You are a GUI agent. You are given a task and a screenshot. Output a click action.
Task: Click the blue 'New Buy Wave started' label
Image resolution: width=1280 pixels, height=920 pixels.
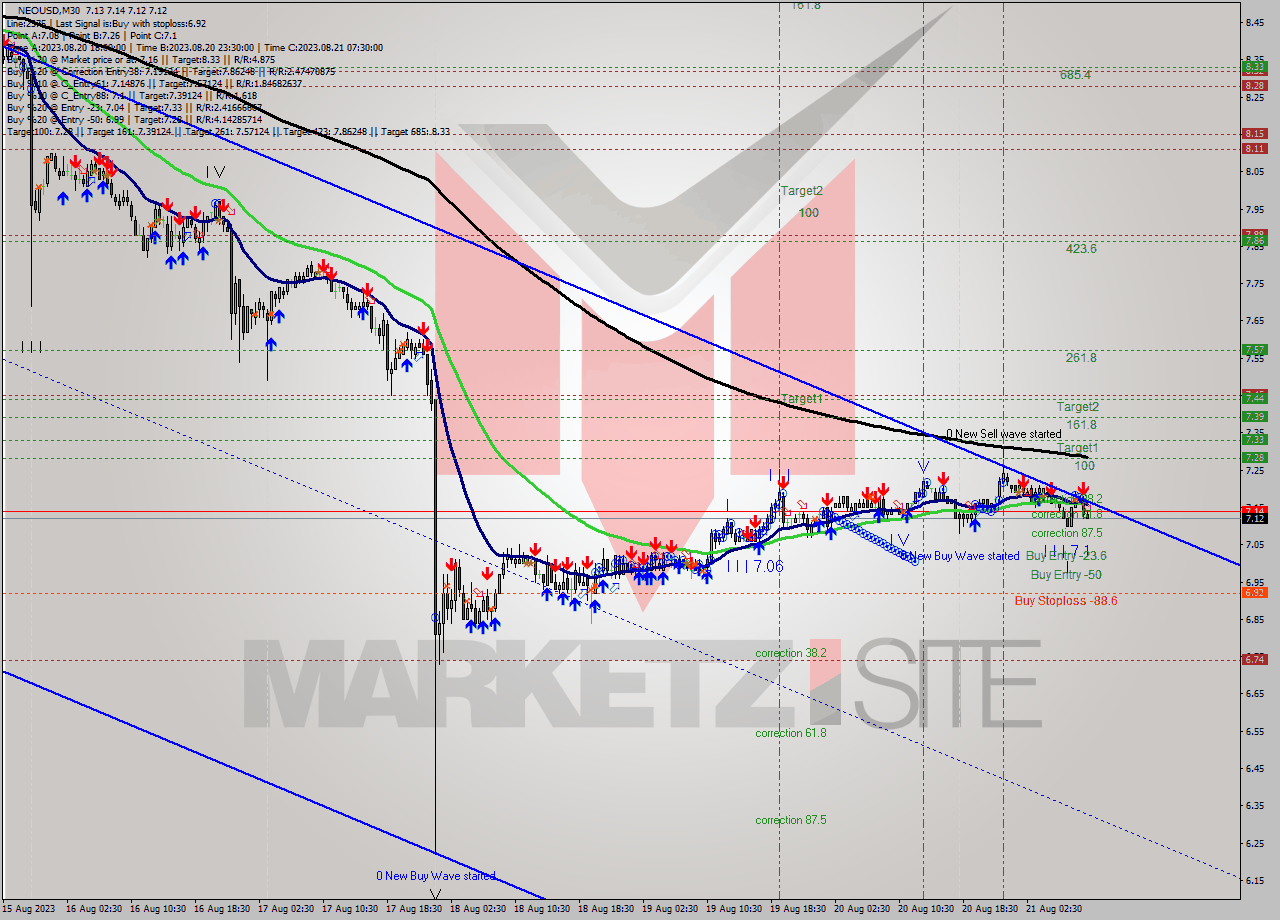point(965,556)
